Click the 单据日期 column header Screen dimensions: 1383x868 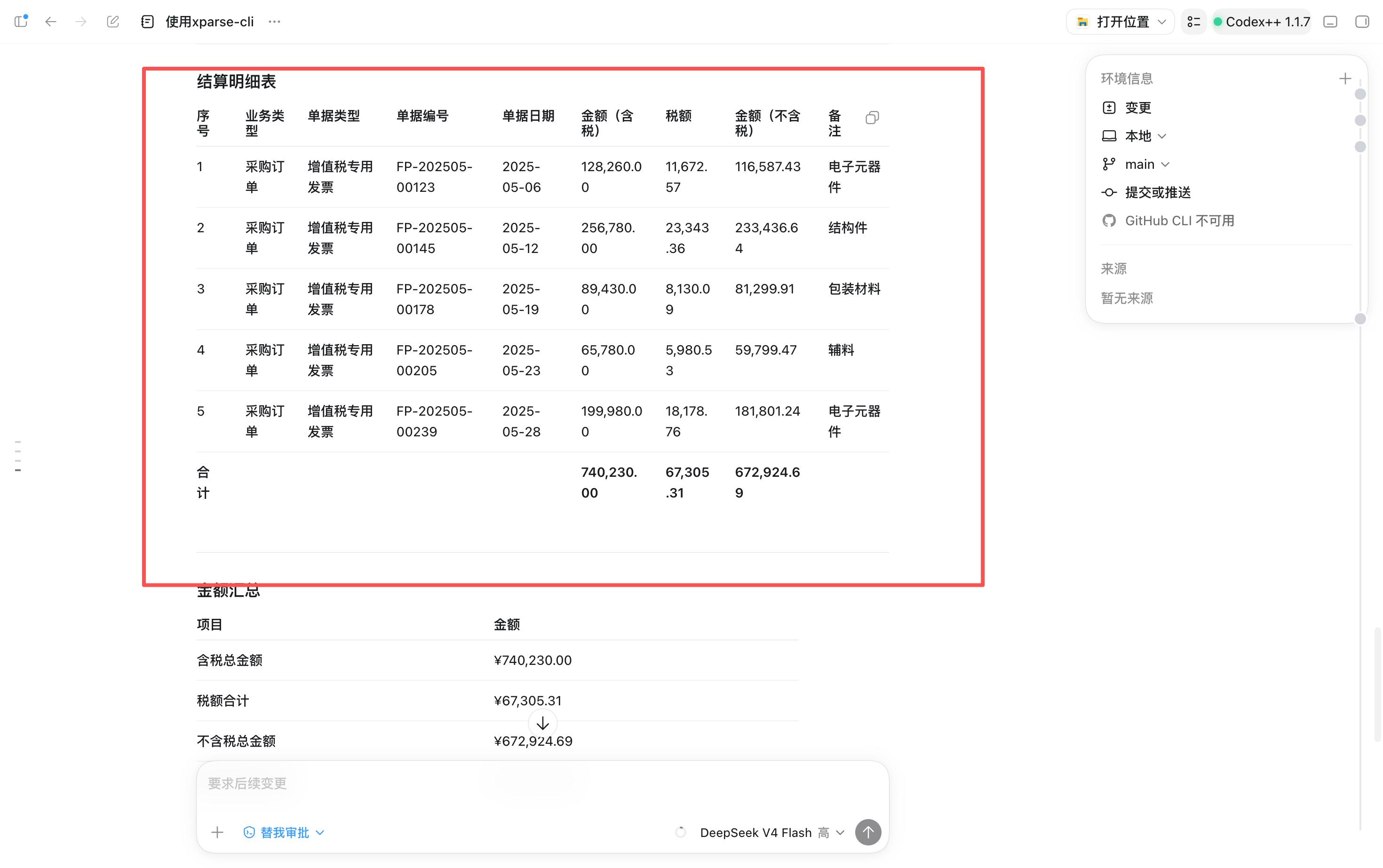(528, 116)
